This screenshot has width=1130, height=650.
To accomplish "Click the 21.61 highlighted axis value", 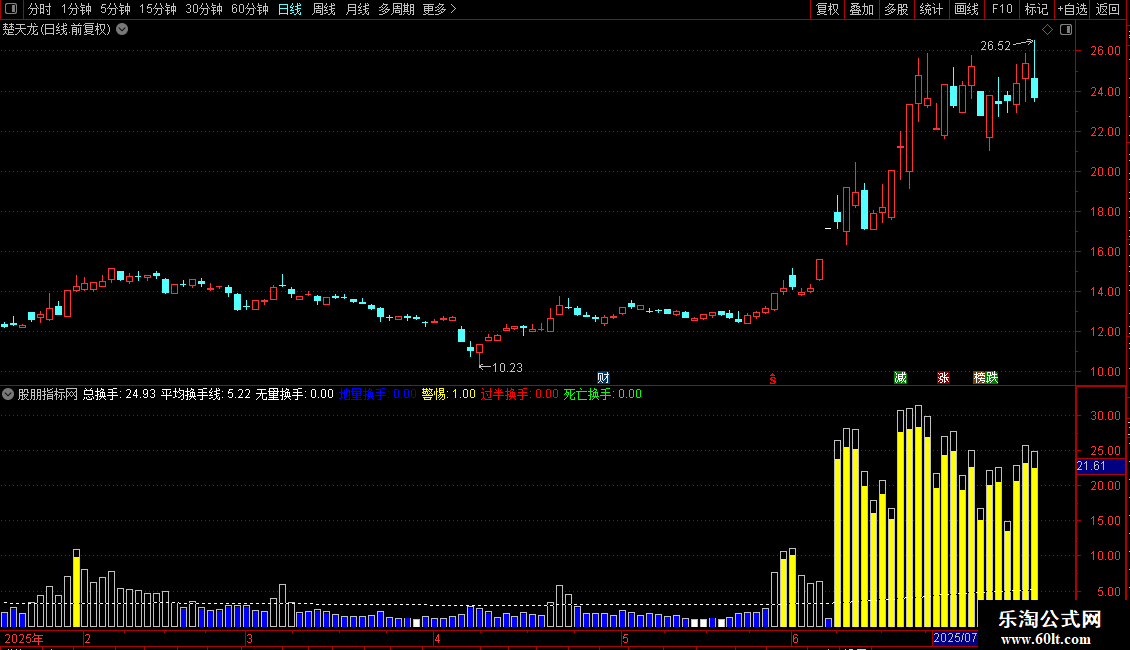I will pyautogui.click(x=1100, y=466).
